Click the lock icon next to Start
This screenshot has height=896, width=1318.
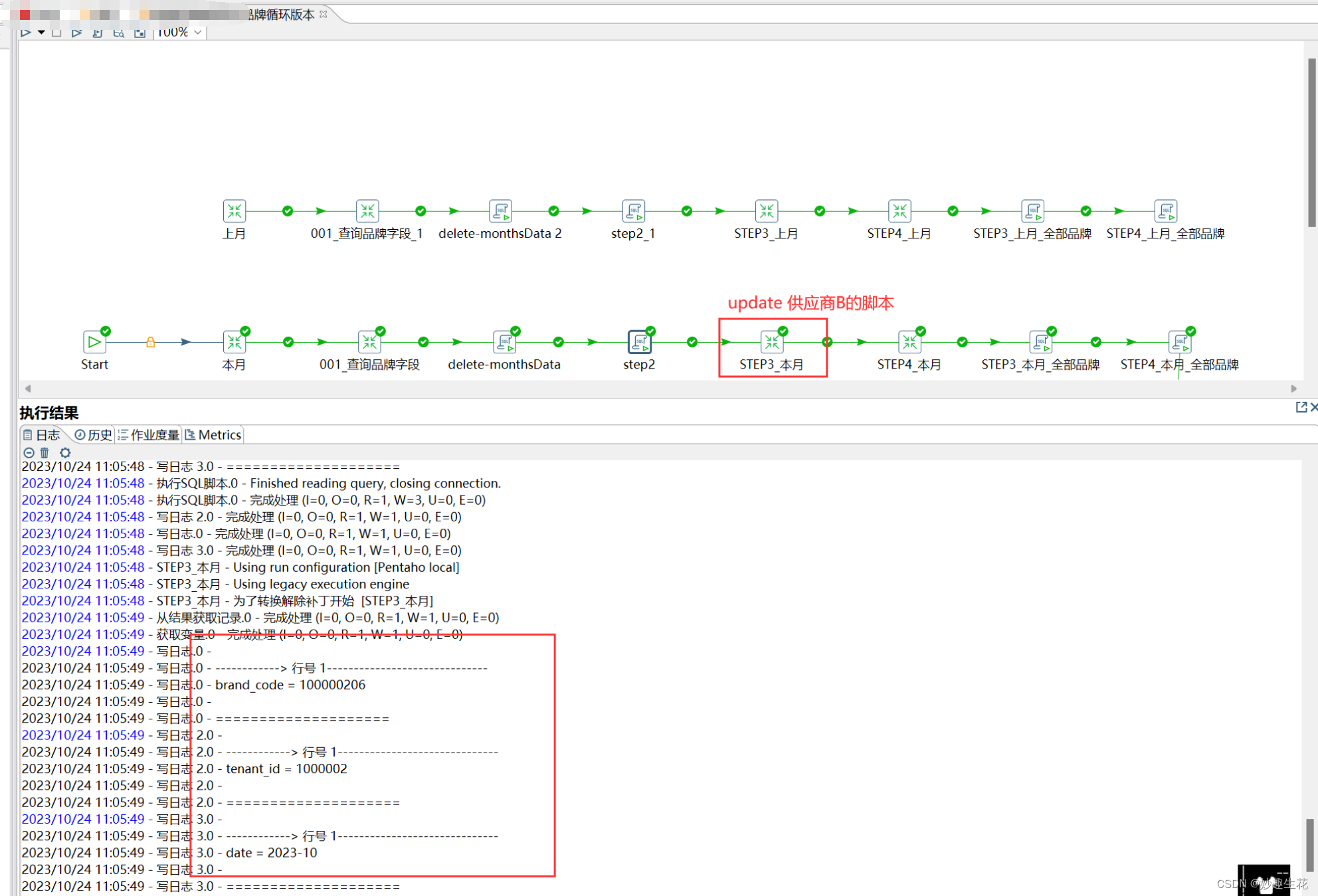pos(151,341)
